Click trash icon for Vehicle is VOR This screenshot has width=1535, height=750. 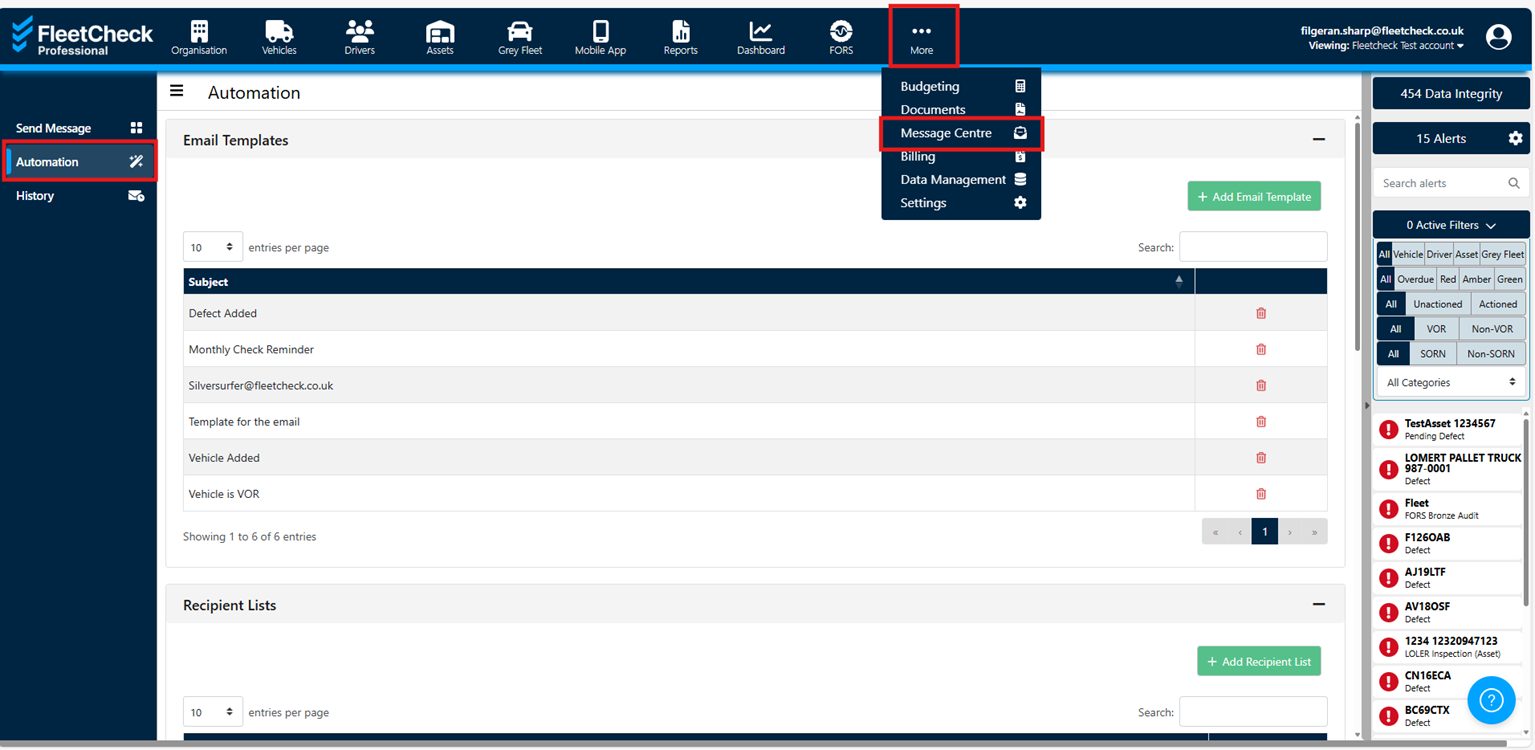(x=1260, y=494)
